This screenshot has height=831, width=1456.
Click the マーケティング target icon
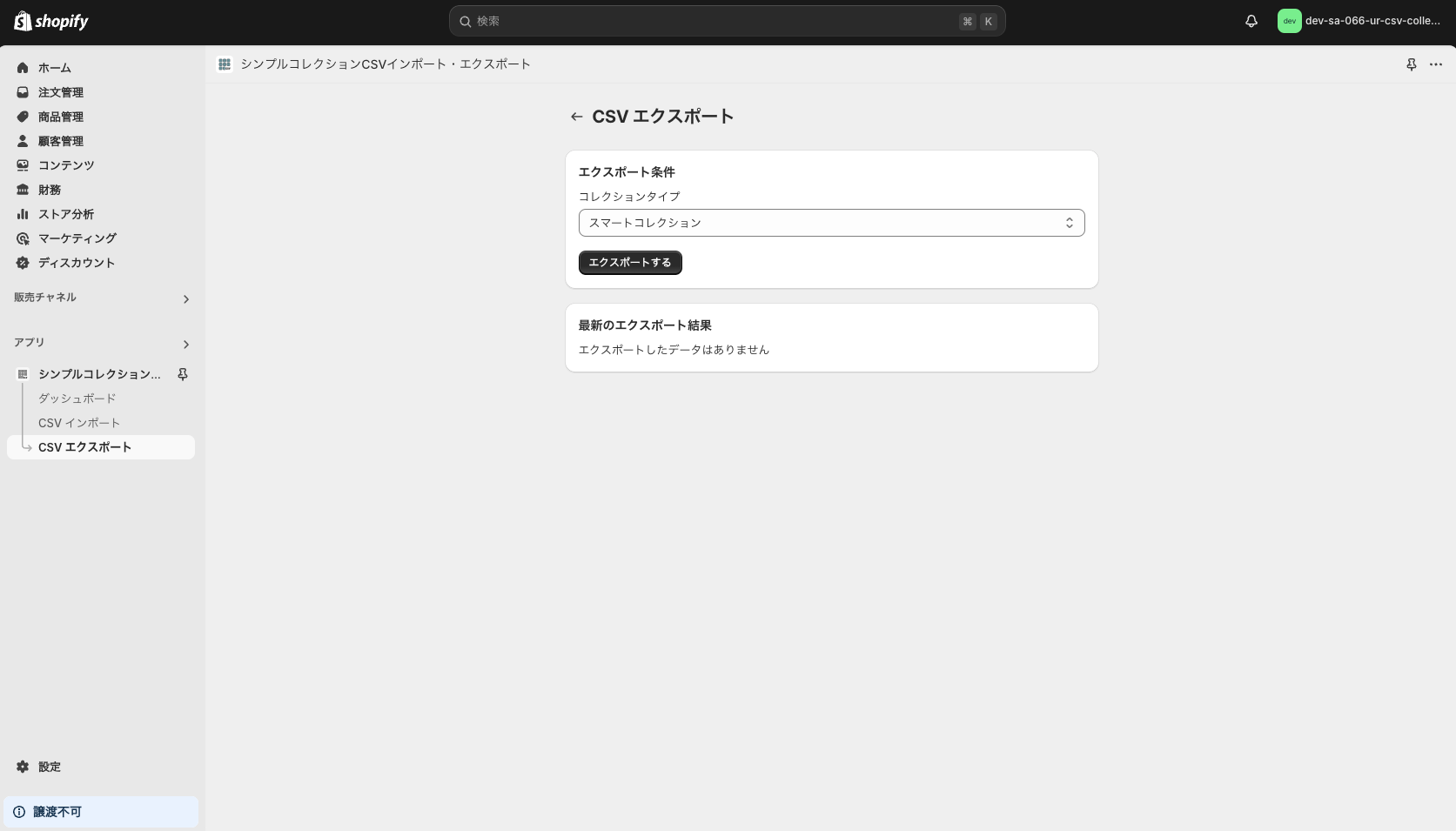point(23,238)
